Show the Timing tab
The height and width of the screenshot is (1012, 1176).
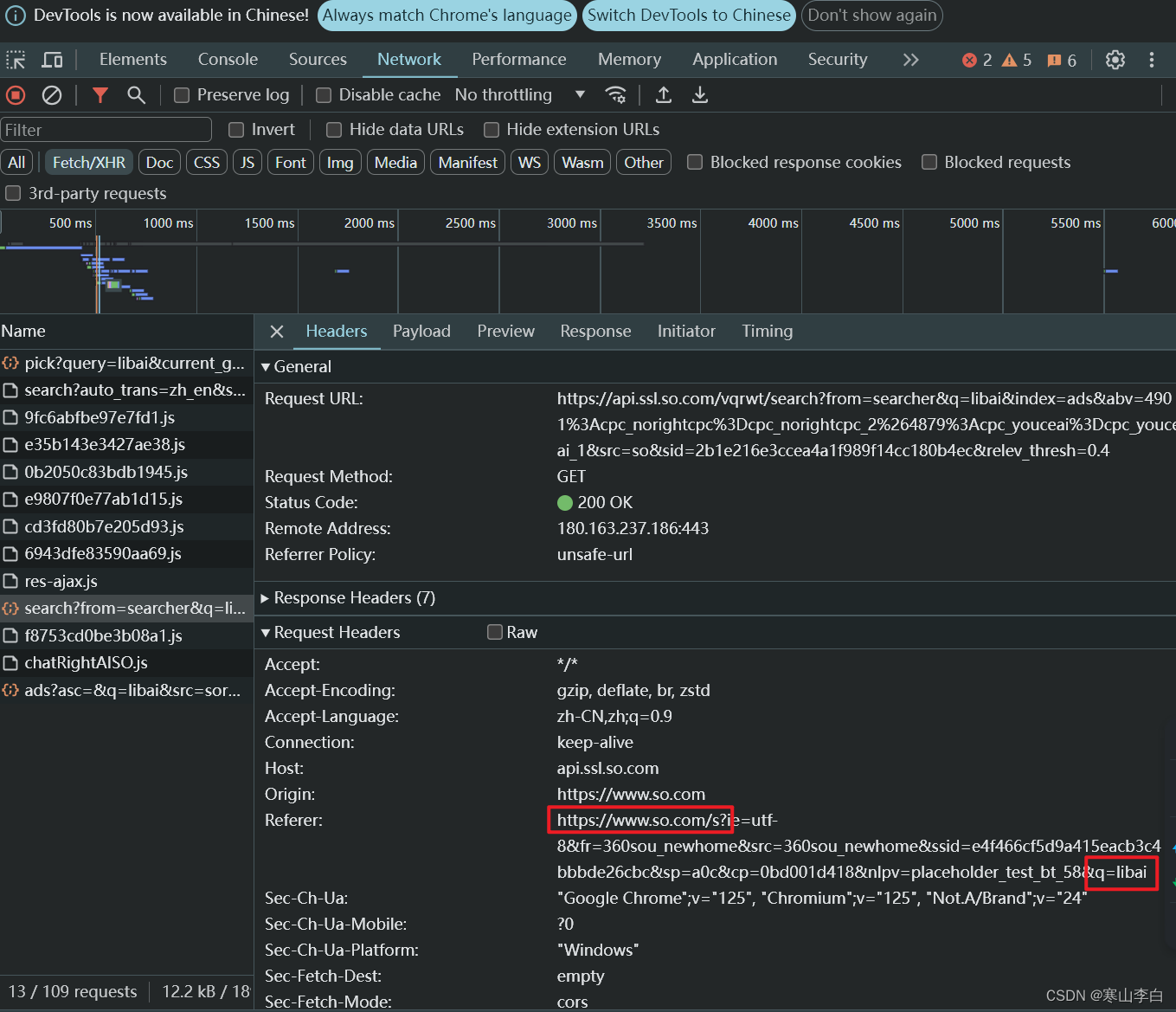768,332
